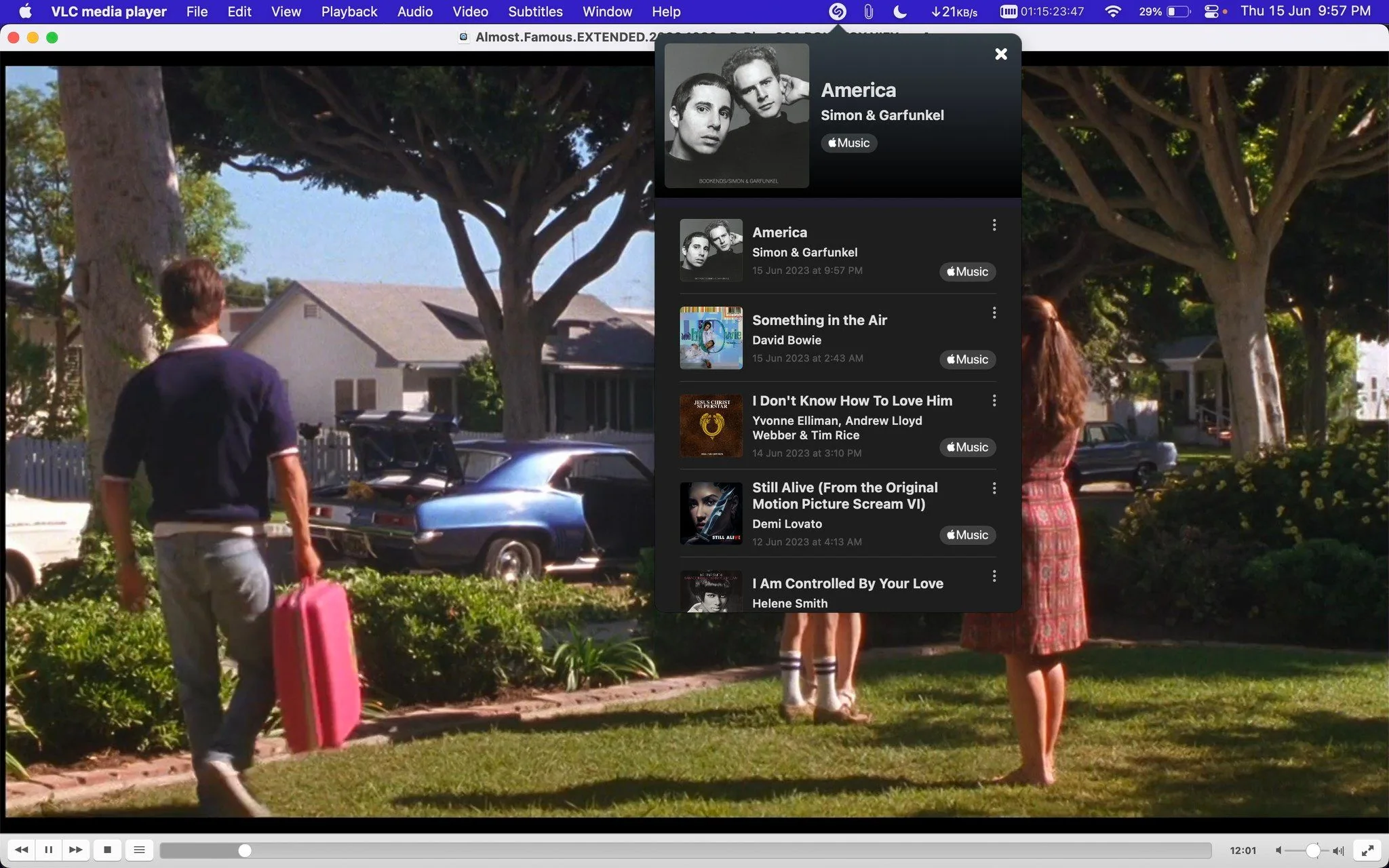Open options for America song entry
Image resolution: width=1389 pixels, height=868 pixels.
tap(994, 225)
